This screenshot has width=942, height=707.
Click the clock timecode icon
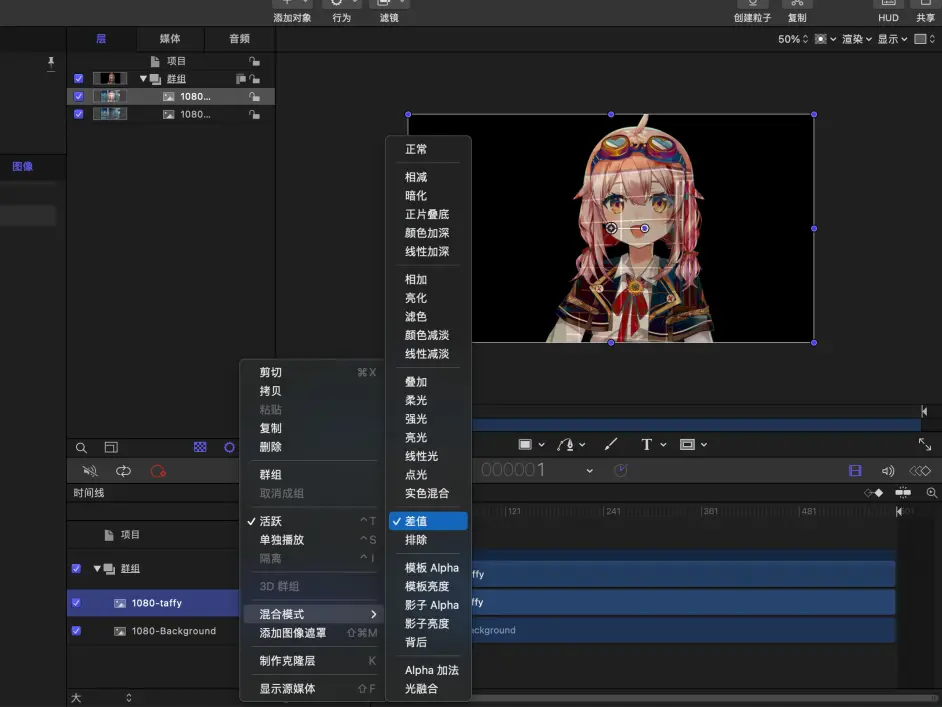click(621, 470)
